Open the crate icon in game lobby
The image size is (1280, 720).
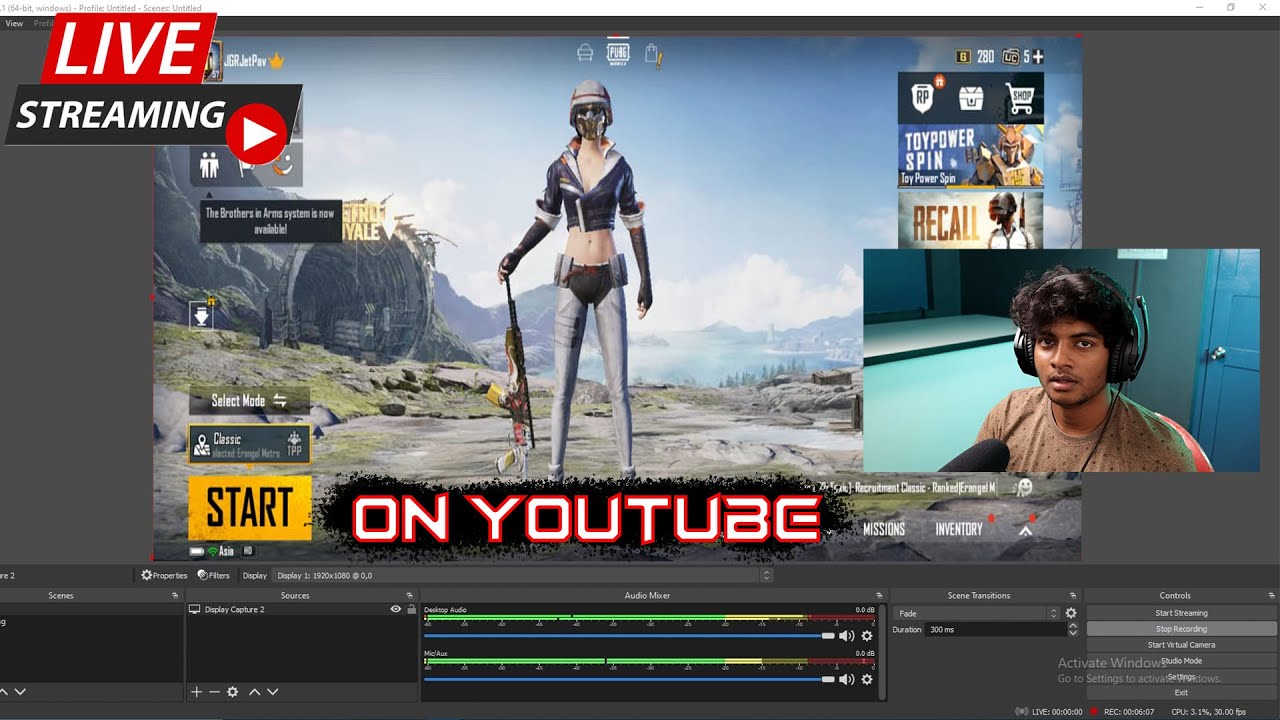pos(971,98)
